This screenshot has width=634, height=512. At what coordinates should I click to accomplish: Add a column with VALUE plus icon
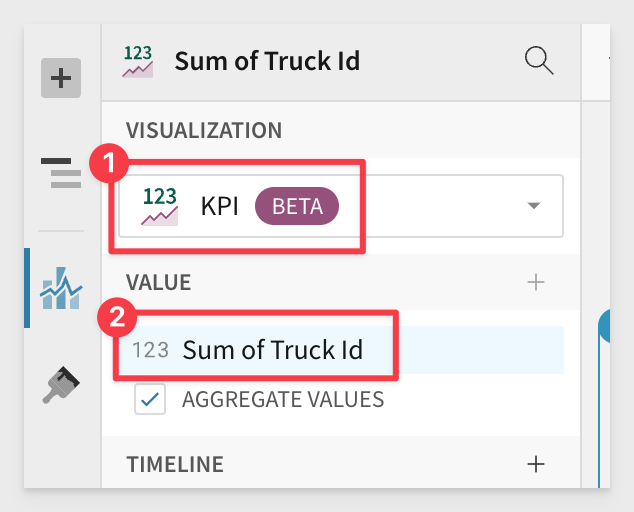coord(536,283)
